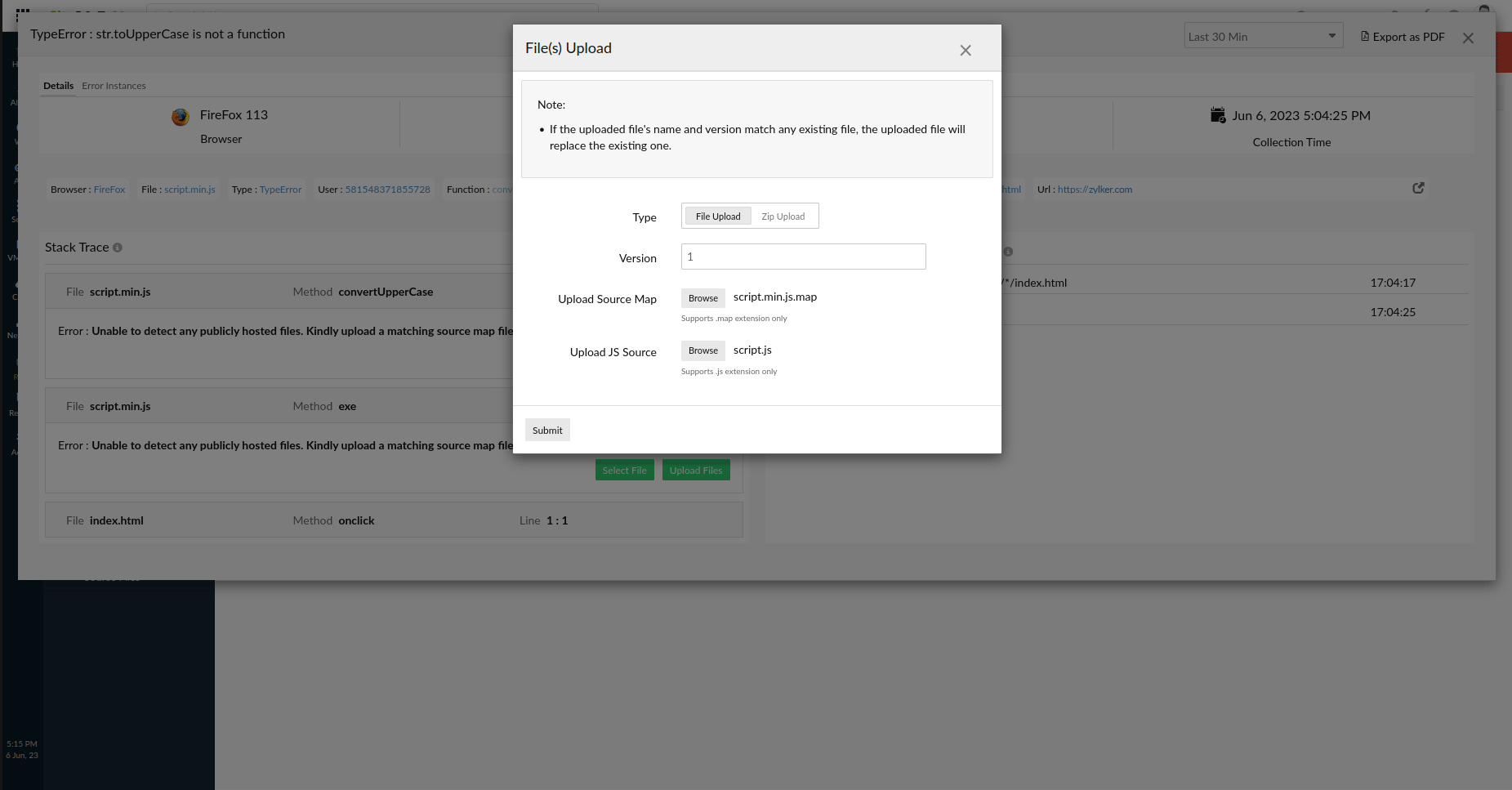Select the File Upload type option
Viewport: 1512px width, 790px height.
717,216
